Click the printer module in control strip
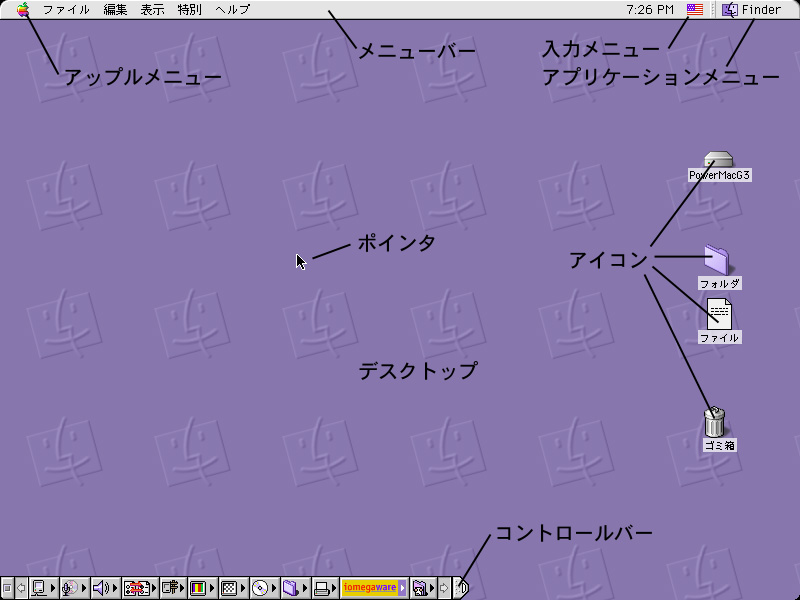Image resolution: width=800 pixels, height=600 pixels. [322, 588]
